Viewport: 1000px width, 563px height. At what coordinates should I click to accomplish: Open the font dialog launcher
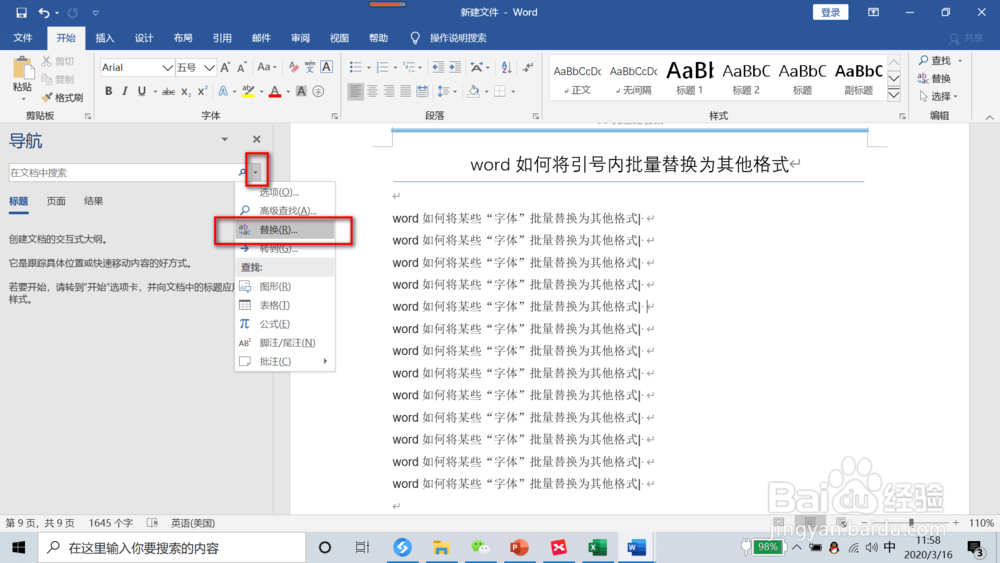click(335, 116)
